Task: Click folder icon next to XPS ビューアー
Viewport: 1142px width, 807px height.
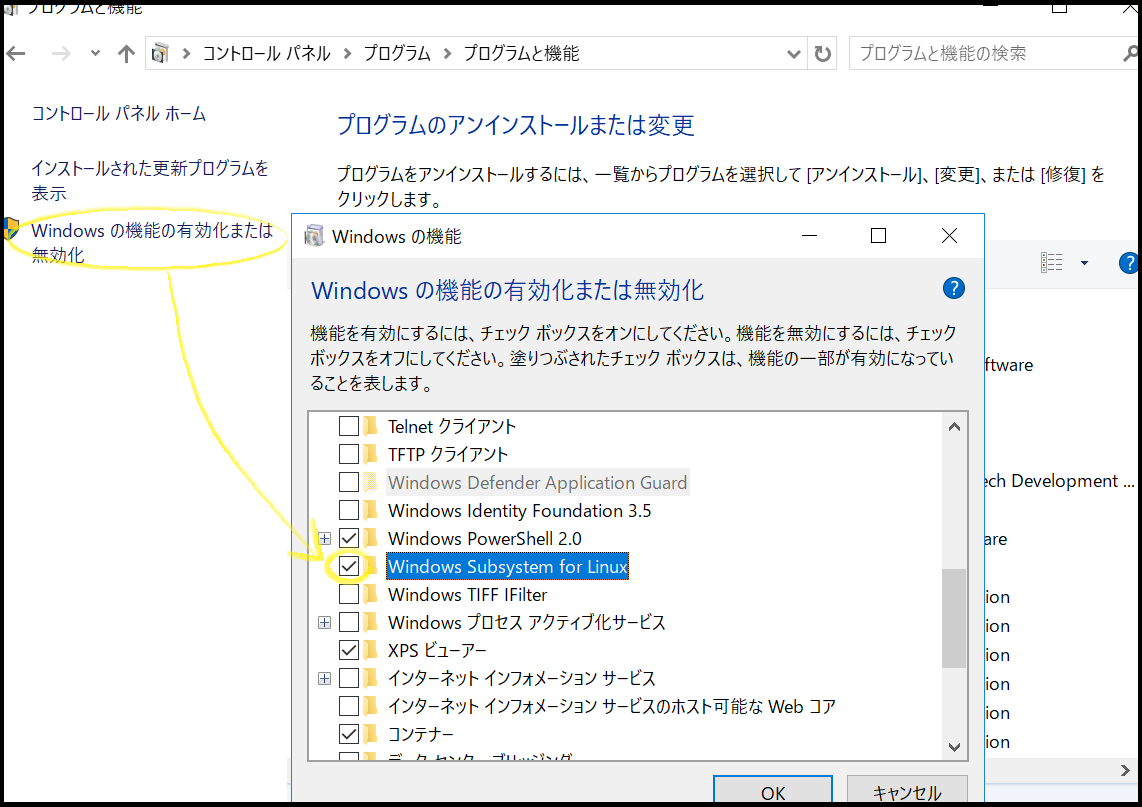Action: pyautogui.click(x=371, y=650)
